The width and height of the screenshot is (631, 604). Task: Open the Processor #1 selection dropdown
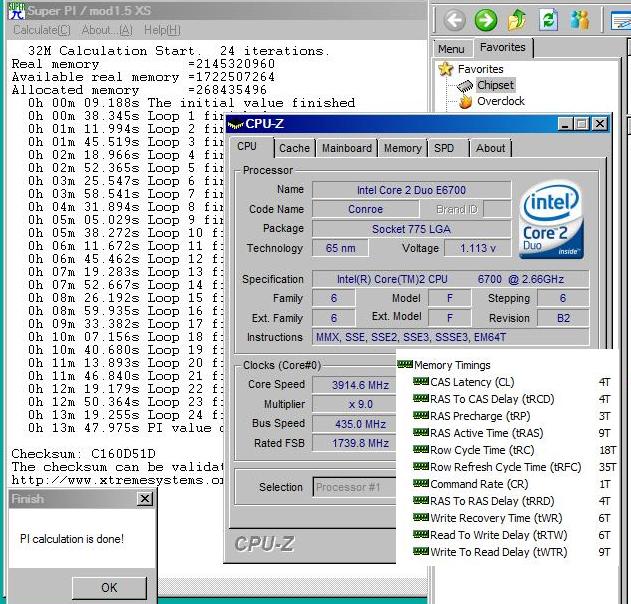pos(354,487)
